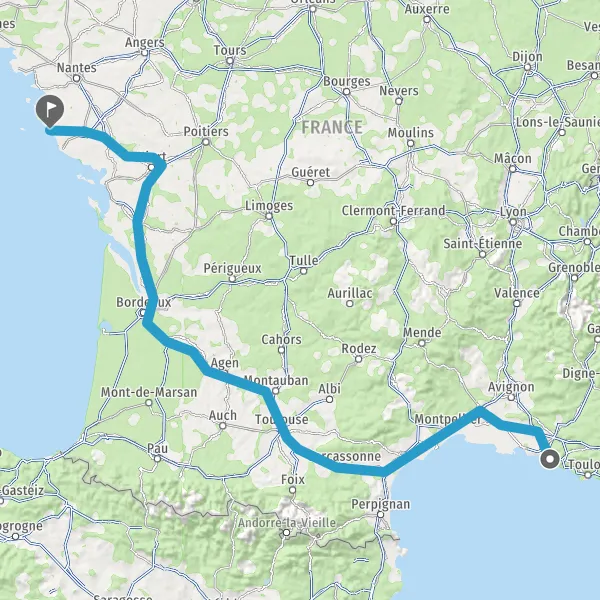Select the Nantes city marker

coord(77,79)
